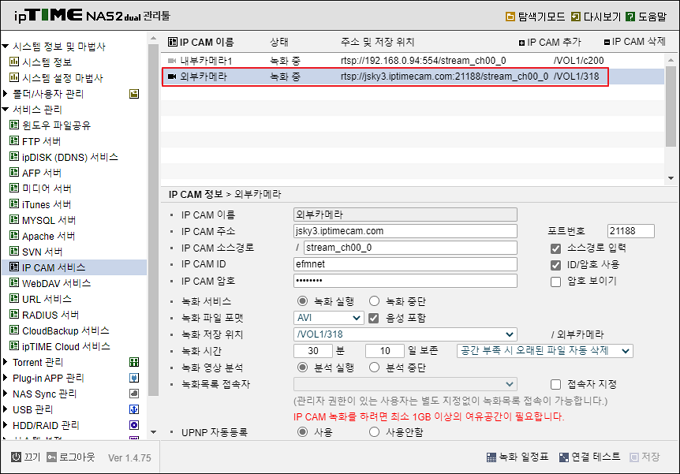Enable the 접속자 지정 checkbox
Image resolution: width=680 pixels, height=474 pixels.
coord(556,384)
